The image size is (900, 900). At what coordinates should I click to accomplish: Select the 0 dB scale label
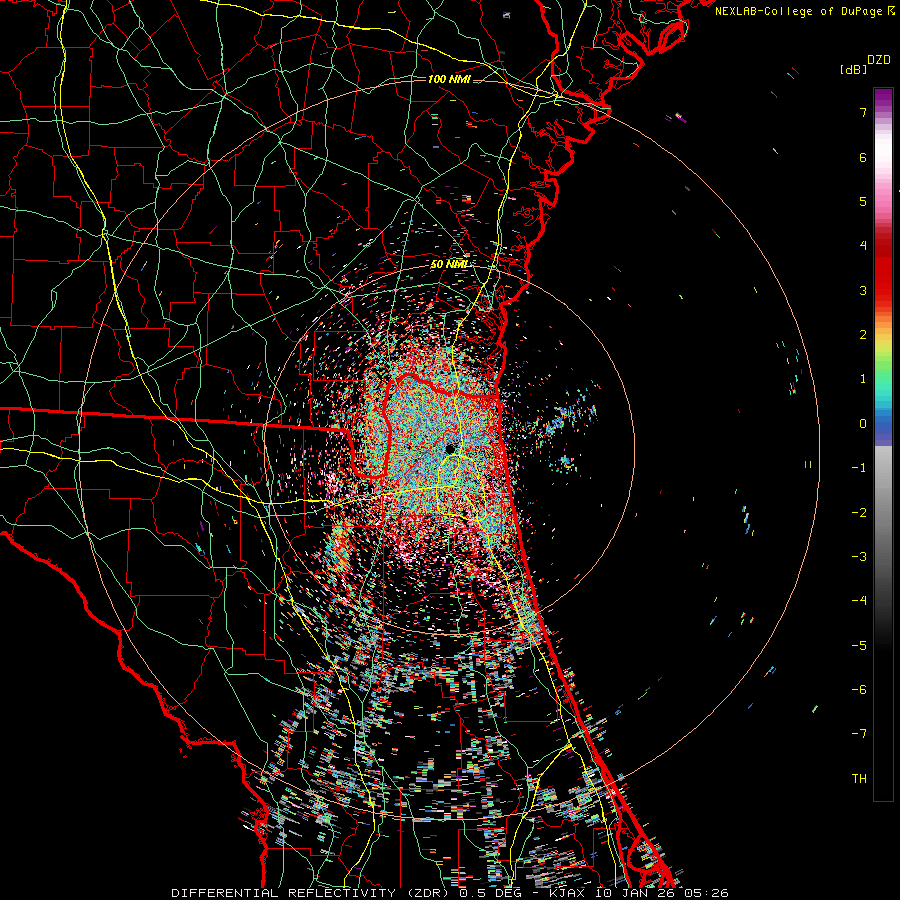[x=863, y=424]
